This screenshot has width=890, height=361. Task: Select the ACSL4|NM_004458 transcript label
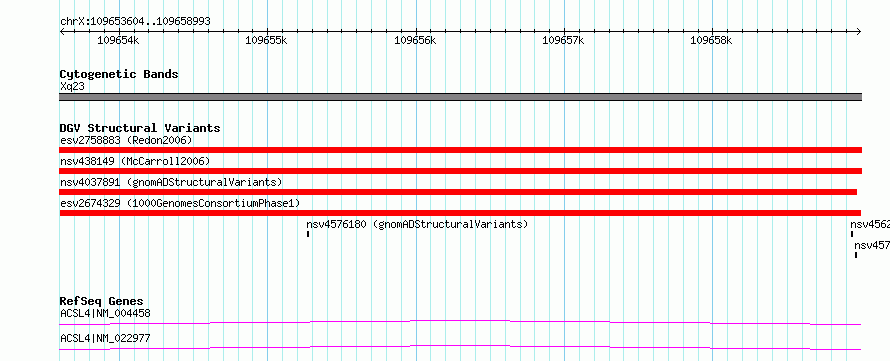105,313
